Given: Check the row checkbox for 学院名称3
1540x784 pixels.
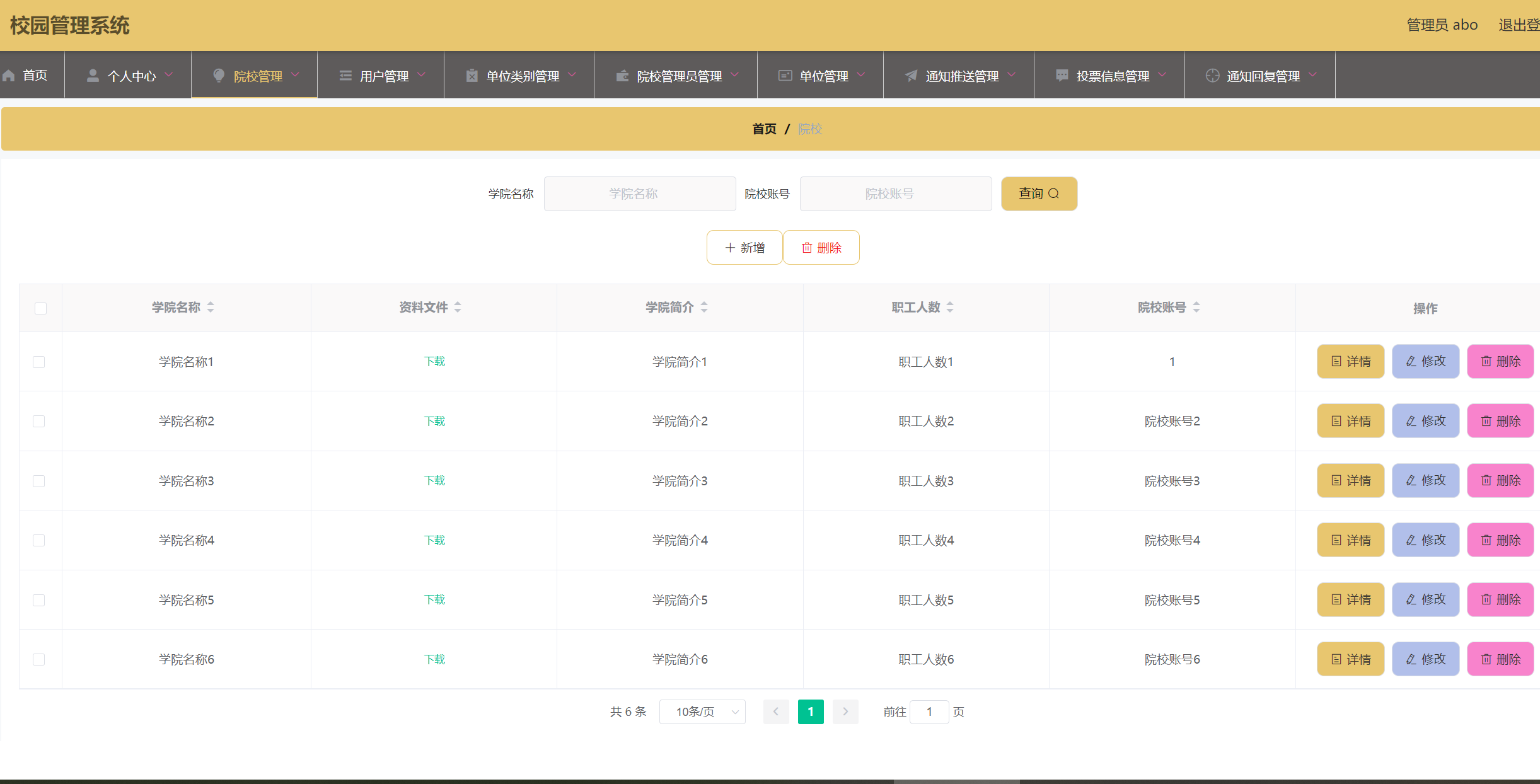Looking at the screenshot, I should pos(39,481).
